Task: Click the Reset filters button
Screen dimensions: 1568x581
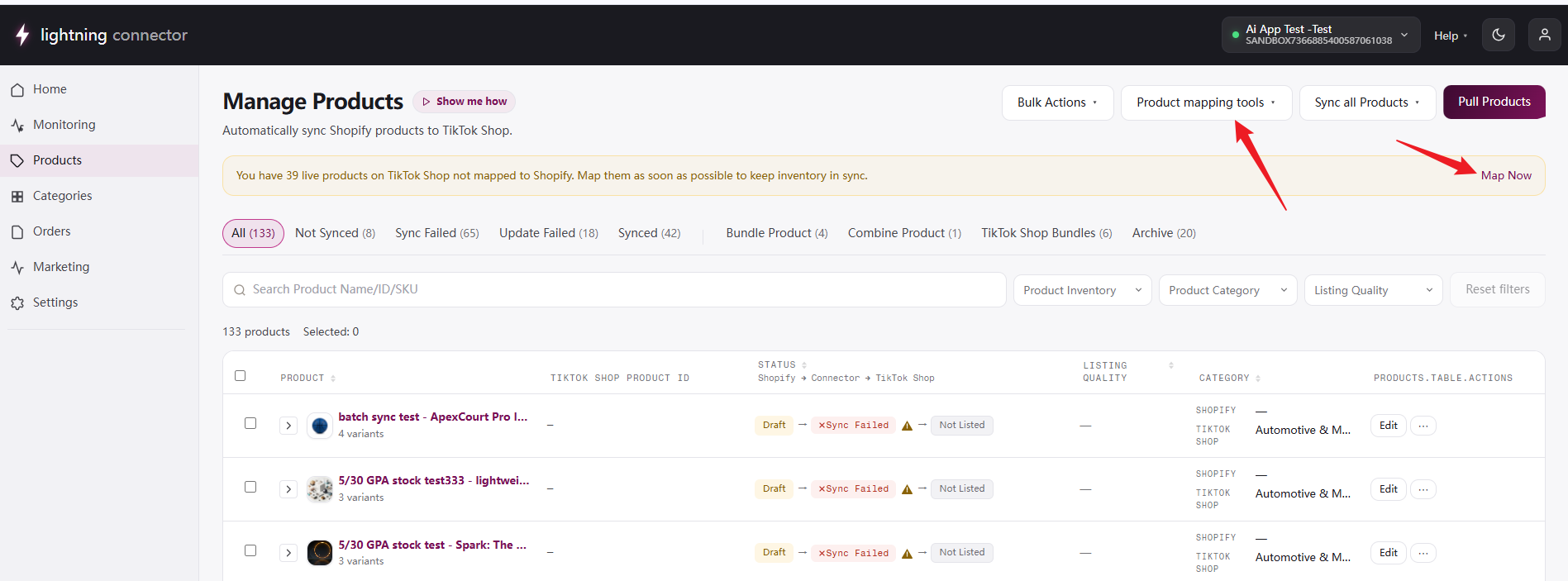Action: pos(1497,289)
